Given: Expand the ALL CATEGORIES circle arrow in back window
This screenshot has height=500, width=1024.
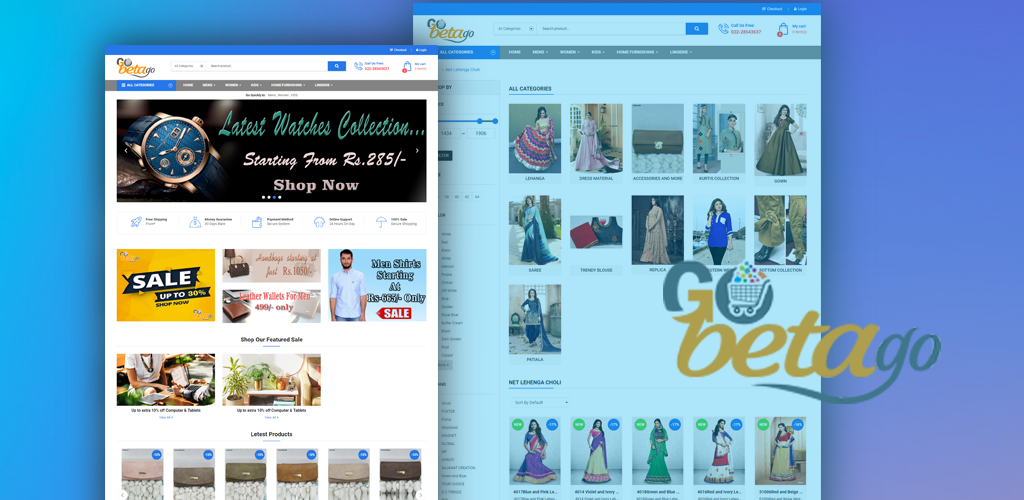Looking at the screenshot, I should click(493, 52).
